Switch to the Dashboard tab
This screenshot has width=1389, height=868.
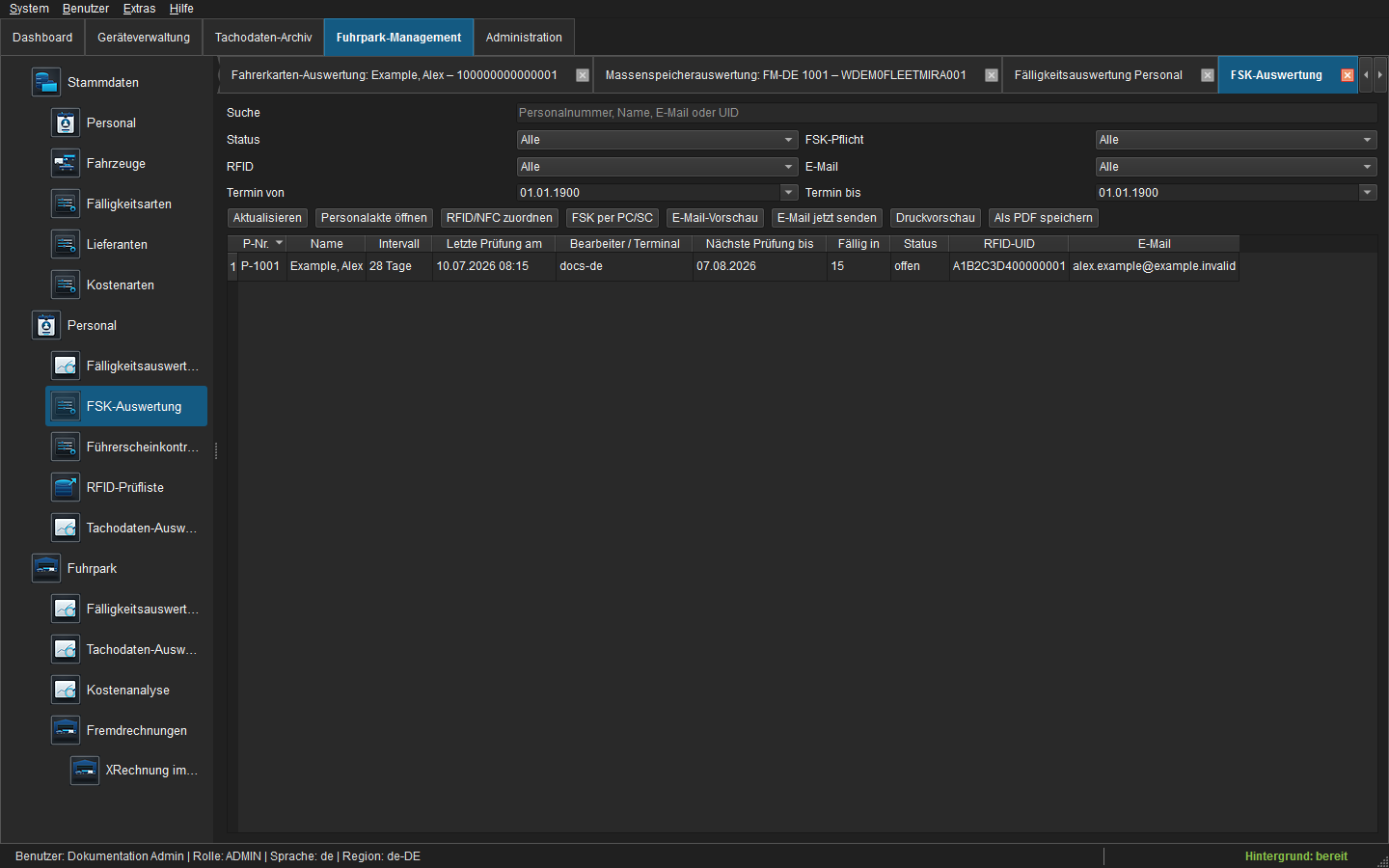42,38
